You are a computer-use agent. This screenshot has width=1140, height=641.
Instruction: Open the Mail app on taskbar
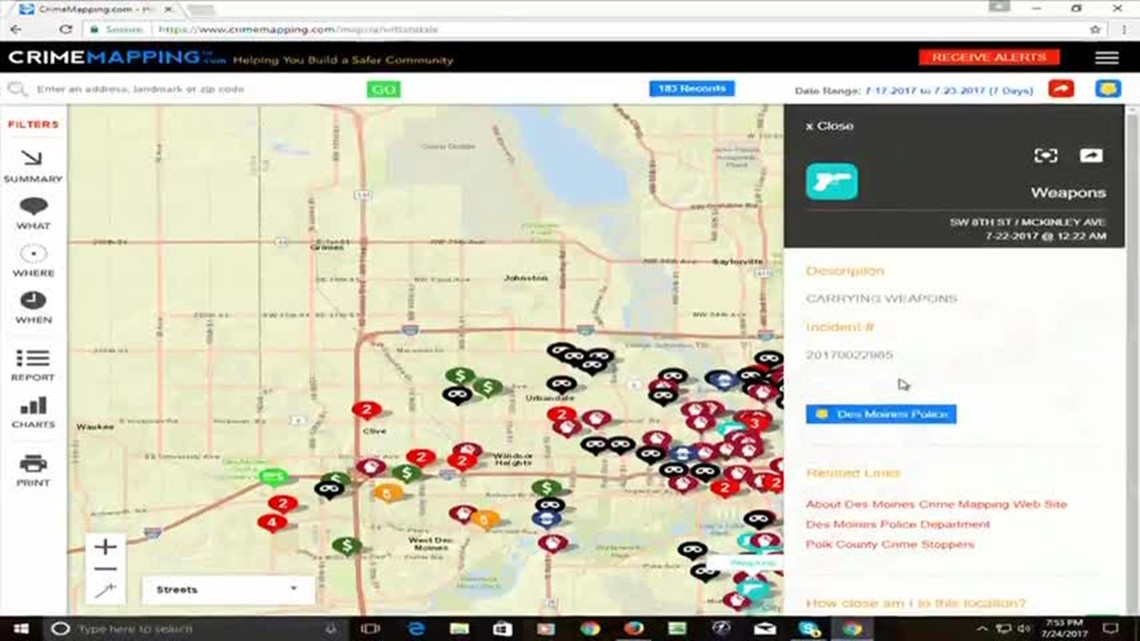pyautogui.click(x=764, y=629)
